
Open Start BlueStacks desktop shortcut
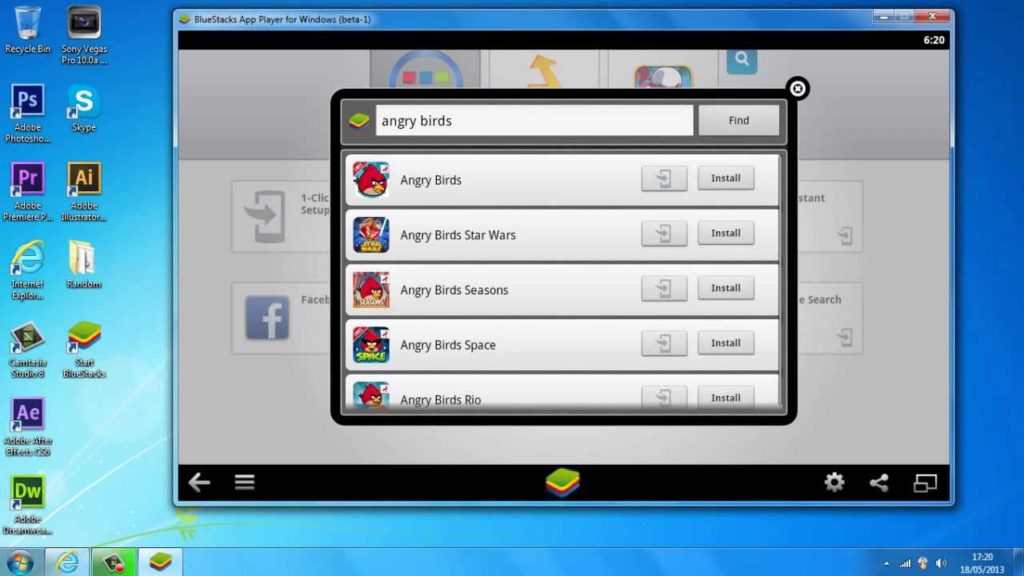tap(84, 349)
